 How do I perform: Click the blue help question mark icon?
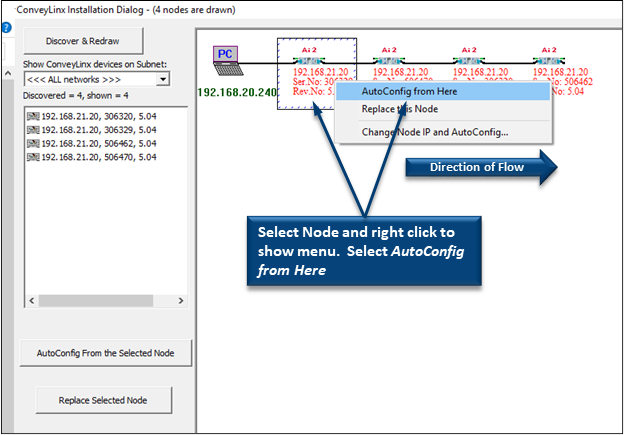[7, 28]
